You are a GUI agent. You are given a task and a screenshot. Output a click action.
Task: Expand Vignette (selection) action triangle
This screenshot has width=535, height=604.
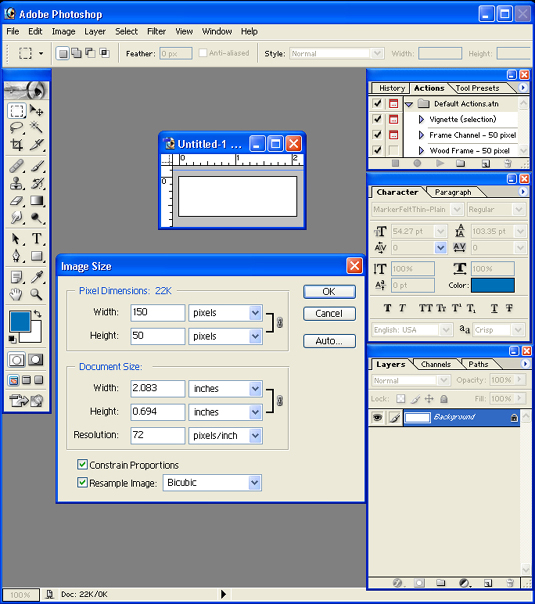(x=421, y=119)
